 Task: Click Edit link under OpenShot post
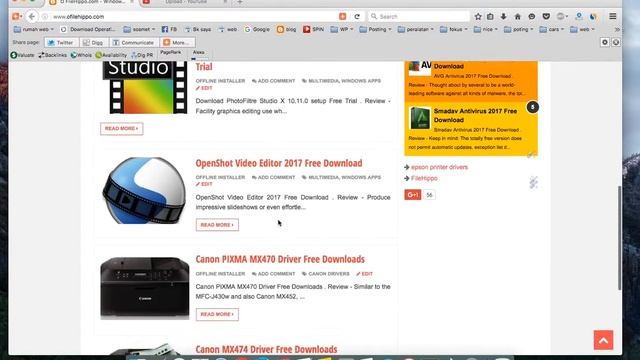(204, 184)
